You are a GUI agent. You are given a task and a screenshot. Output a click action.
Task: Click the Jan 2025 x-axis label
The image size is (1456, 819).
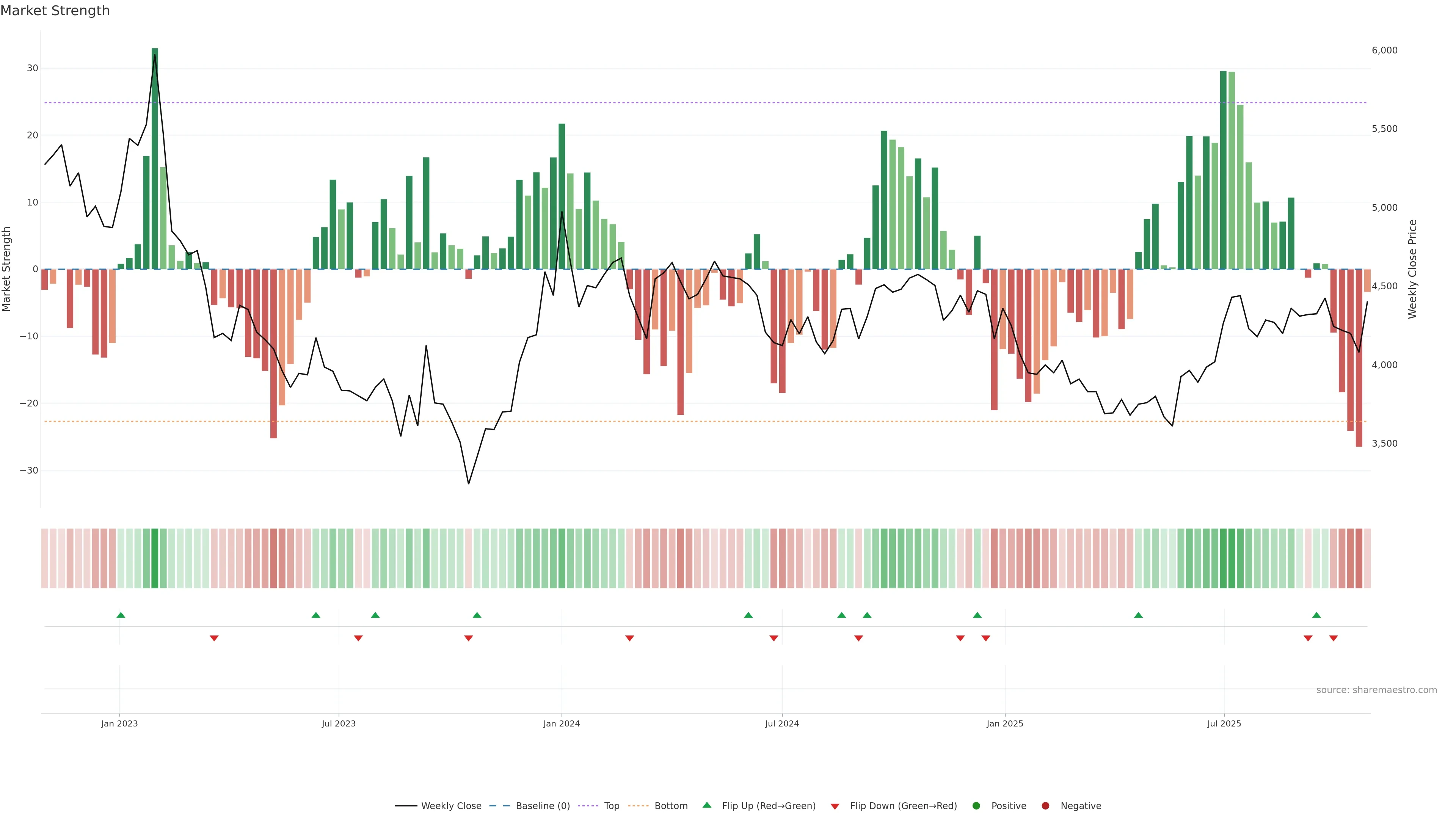coord(1005,723)
